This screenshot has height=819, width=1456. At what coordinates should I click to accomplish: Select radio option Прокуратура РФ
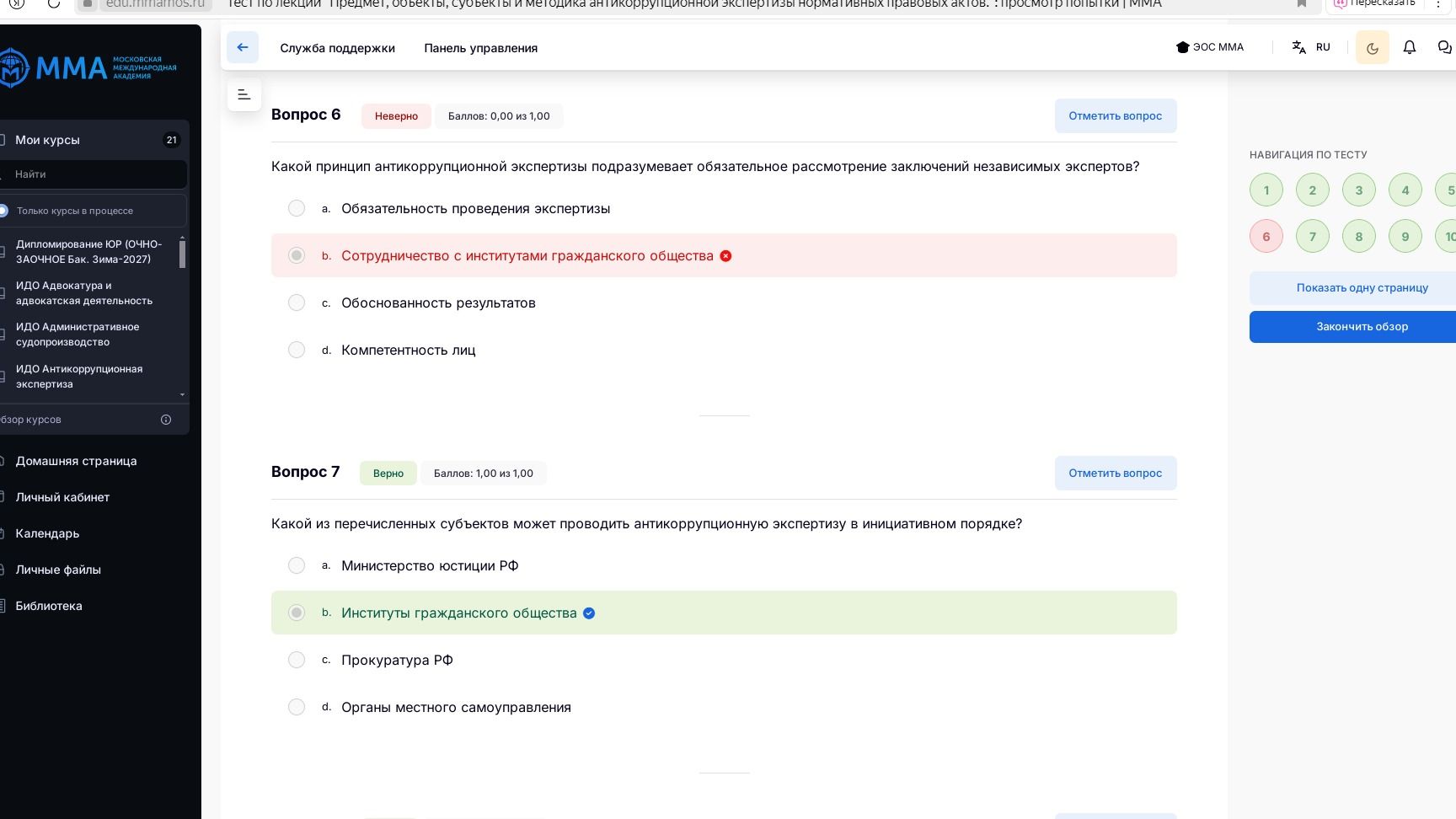(297, 660)
